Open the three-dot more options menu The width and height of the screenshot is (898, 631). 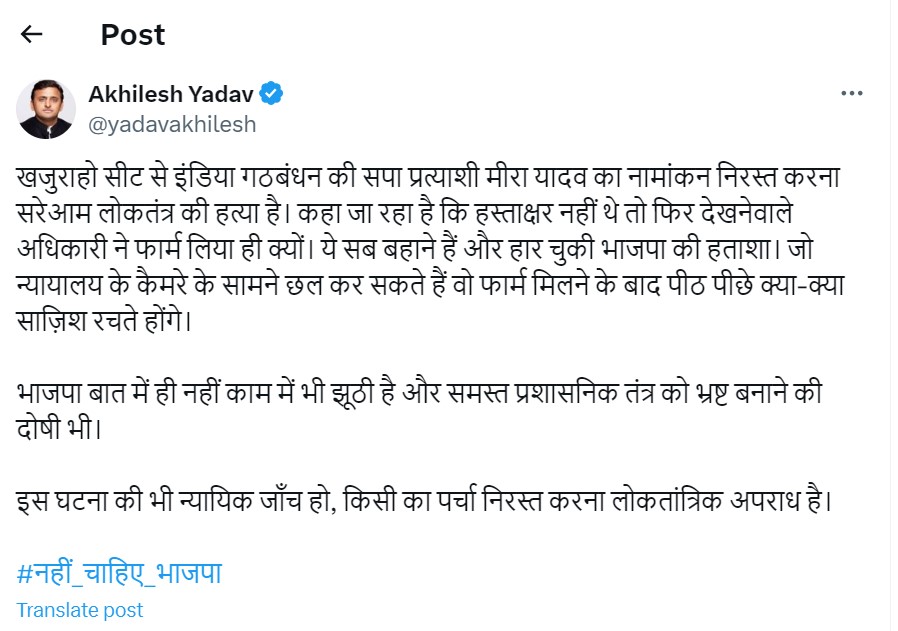coord(851,94)
